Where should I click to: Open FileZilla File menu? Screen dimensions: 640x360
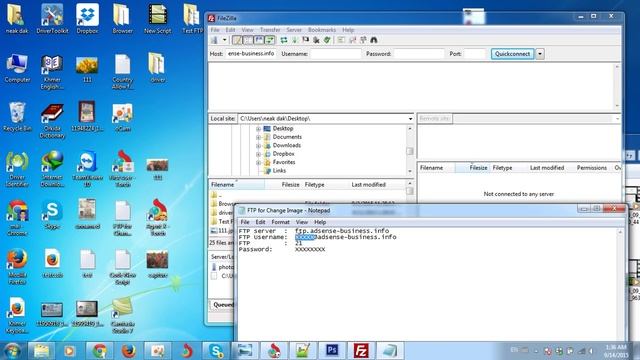(x=215, y=30)
